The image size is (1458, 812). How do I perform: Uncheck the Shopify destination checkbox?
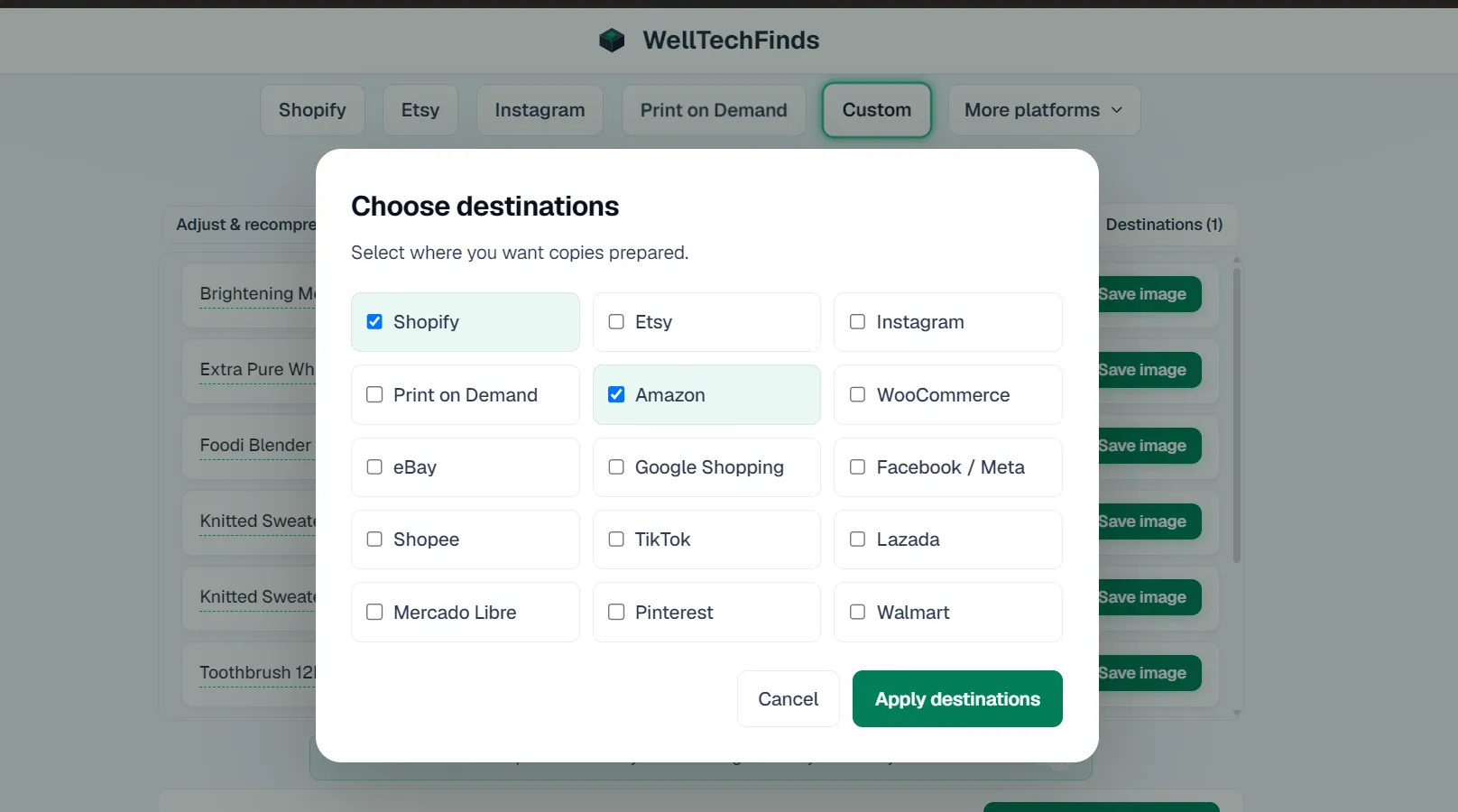click(374, 322)
